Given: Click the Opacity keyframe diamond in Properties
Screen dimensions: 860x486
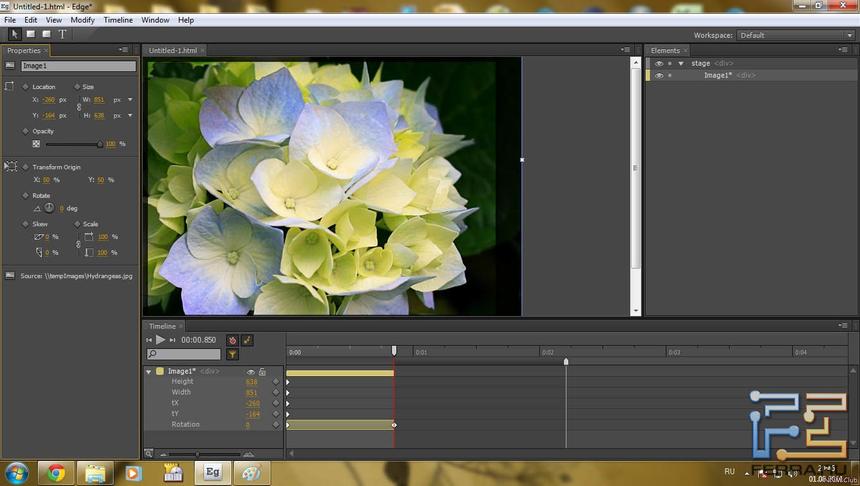Looking at the screenshot, I should click(25, 131).
